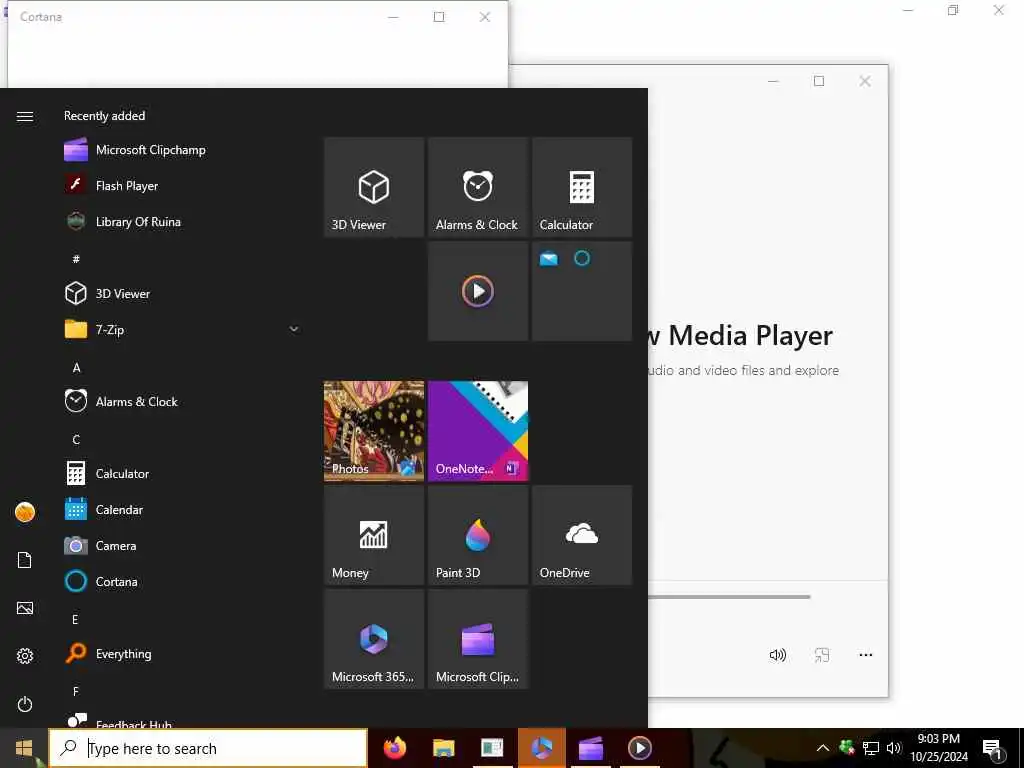Select the E letter group header

75,619
